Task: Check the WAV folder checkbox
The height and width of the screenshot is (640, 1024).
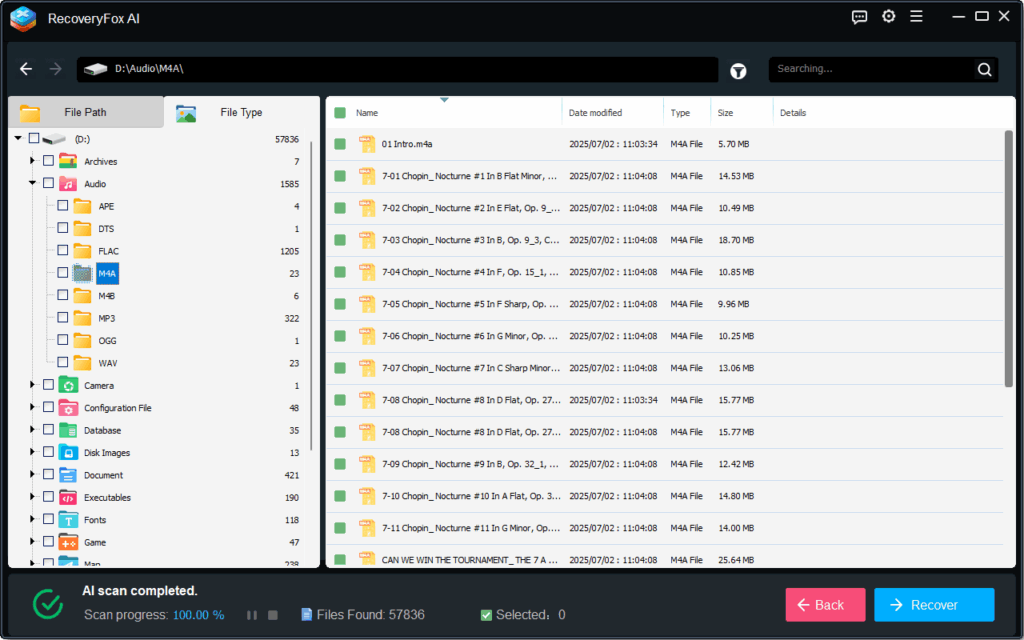Action: pyautogui.click(x=63, y=362)
